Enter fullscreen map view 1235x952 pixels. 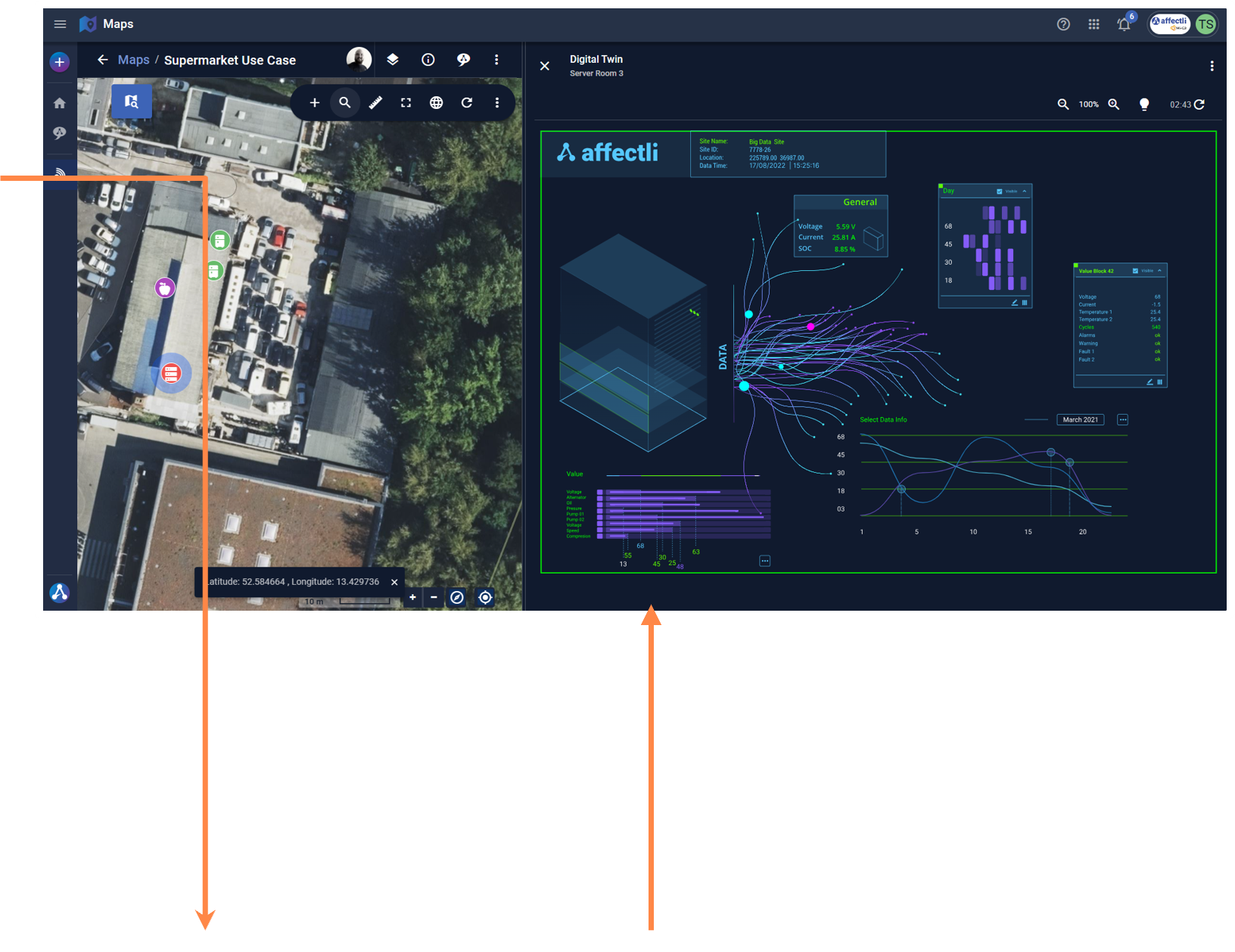click(x=406, y=103)
